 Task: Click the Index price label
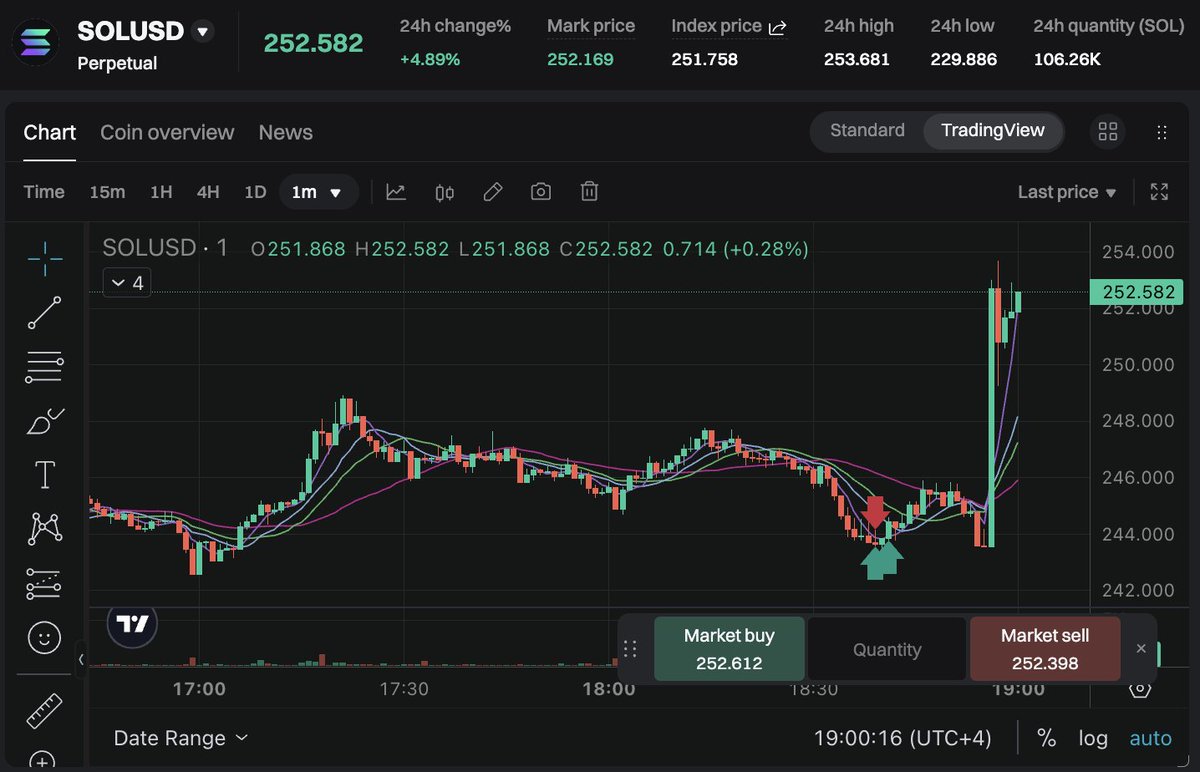click(716, 26)
